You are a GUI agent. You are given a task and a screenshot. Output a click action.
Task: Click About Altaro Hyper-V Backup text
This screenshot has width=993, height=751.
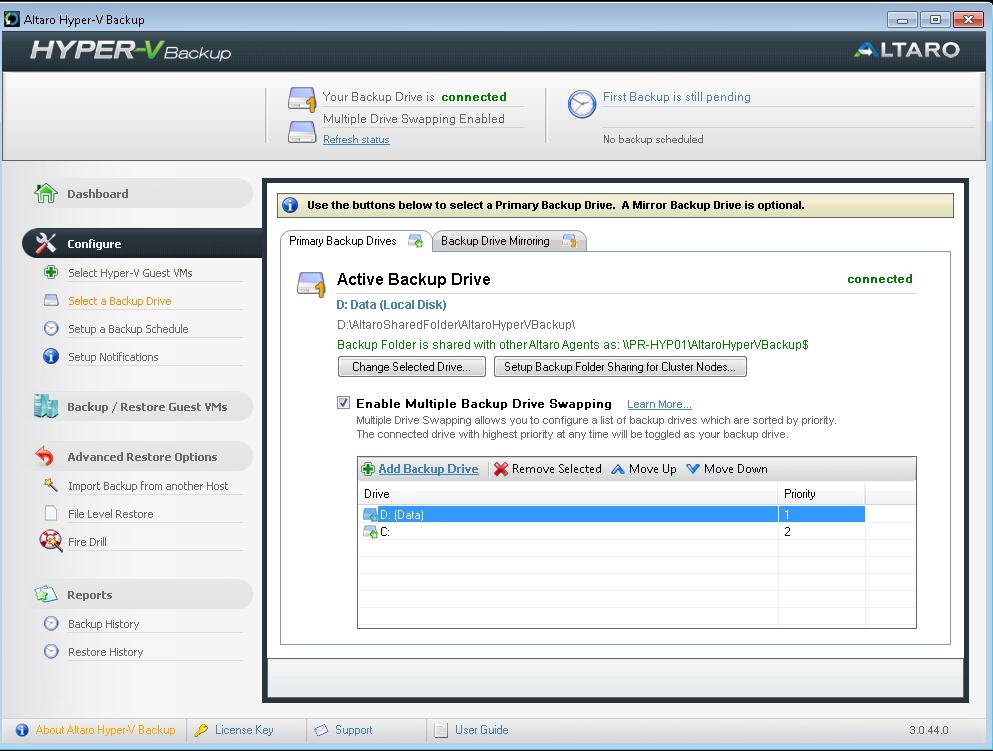click(x=105, y=730)
